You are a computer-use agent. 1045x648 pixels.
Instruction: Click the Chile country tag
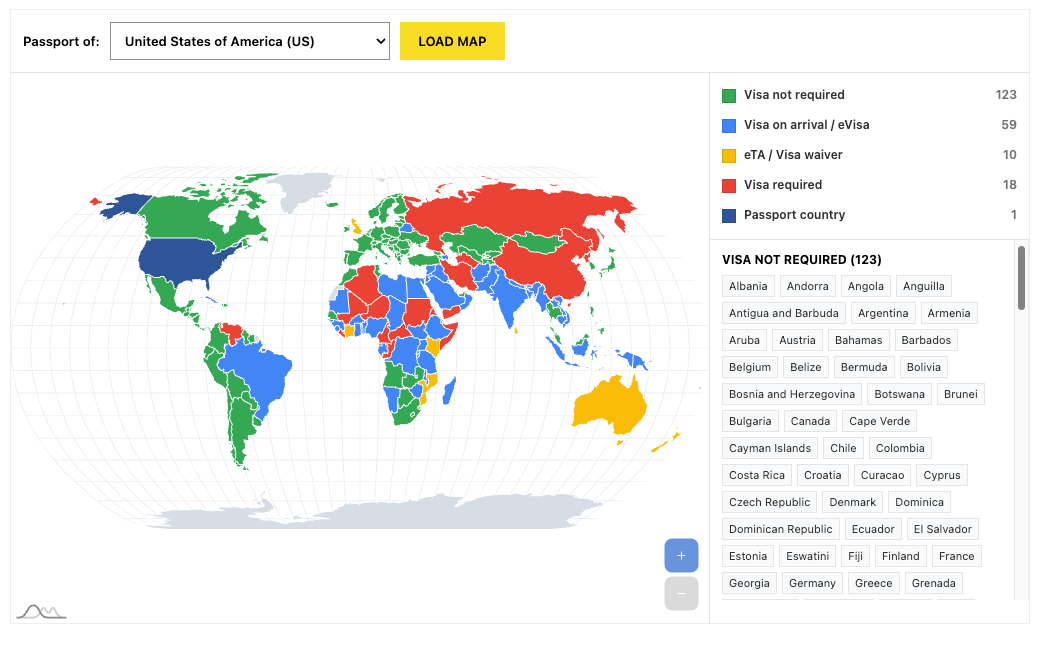tap(844, 448)
